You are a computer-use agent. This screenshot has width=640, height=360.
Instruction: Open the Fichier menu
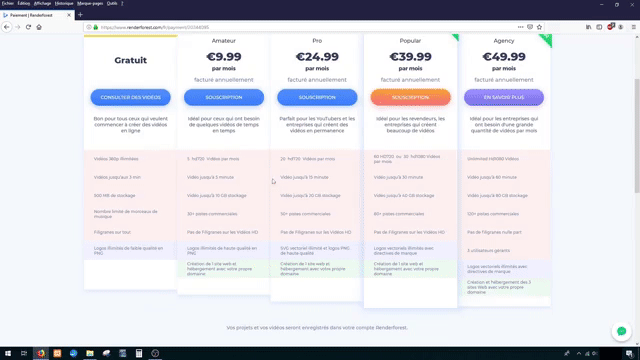coord(8,3)
